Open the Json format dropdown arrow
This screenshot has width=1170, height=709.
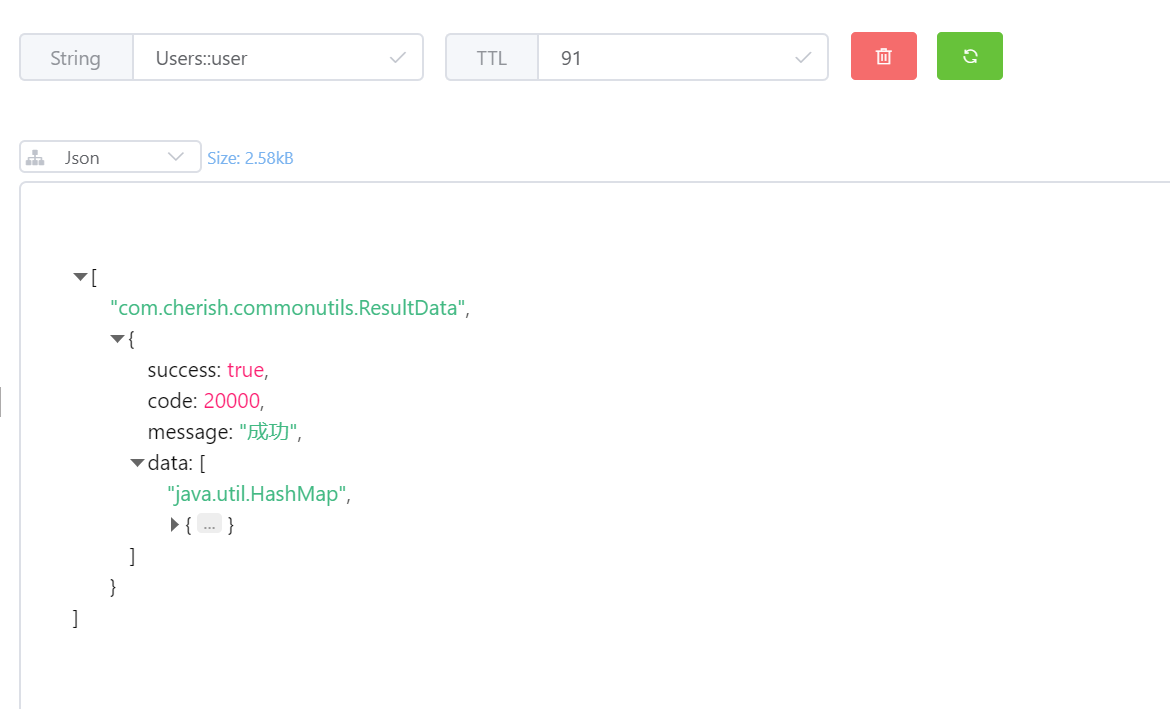[x=176, y=157]
